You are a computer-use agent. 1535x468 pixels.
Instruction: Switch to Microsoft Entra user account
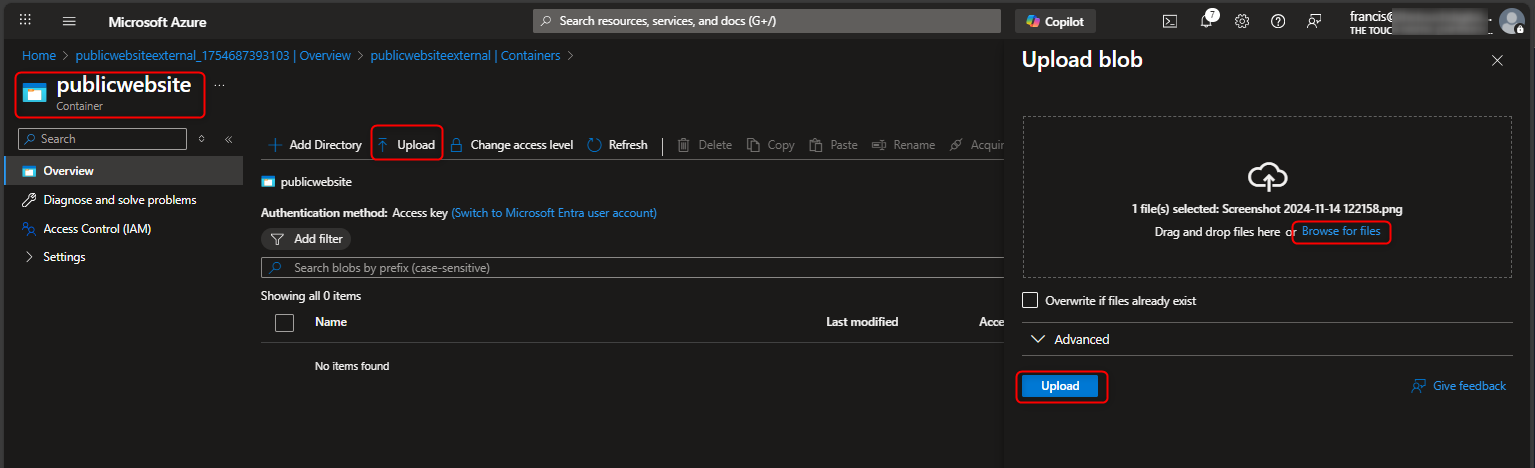click(554, 213)
